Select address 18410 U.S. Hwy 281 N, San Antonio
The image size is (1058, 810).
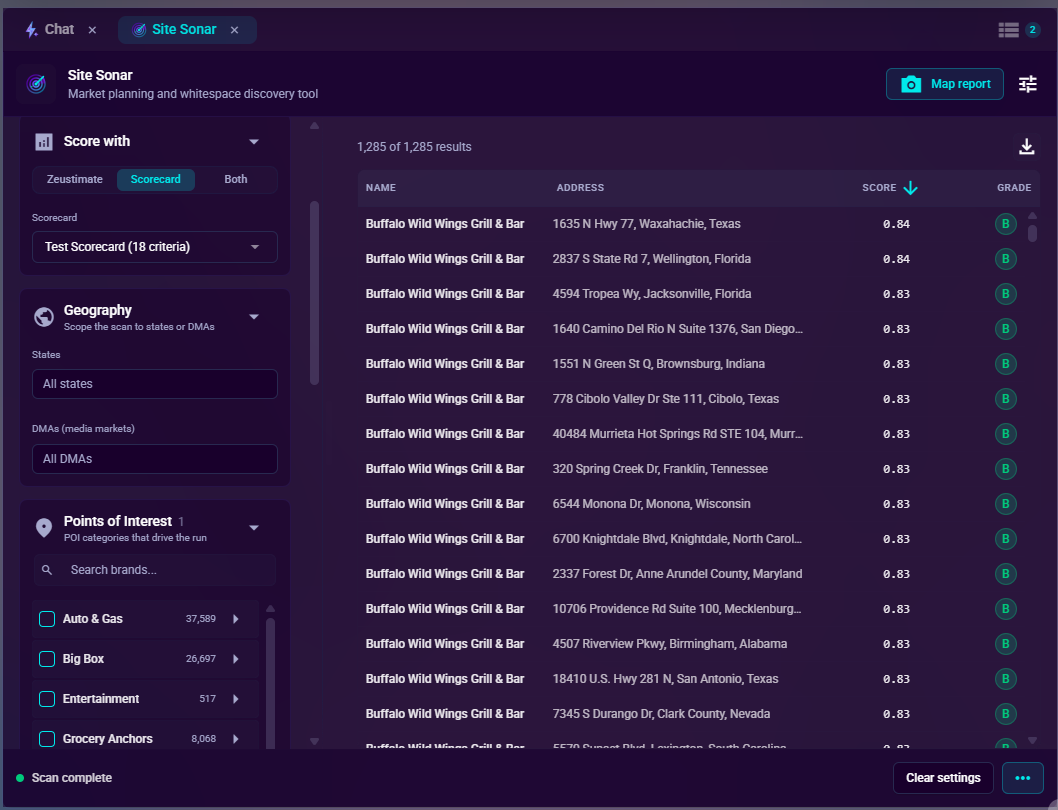coord(665,679)
